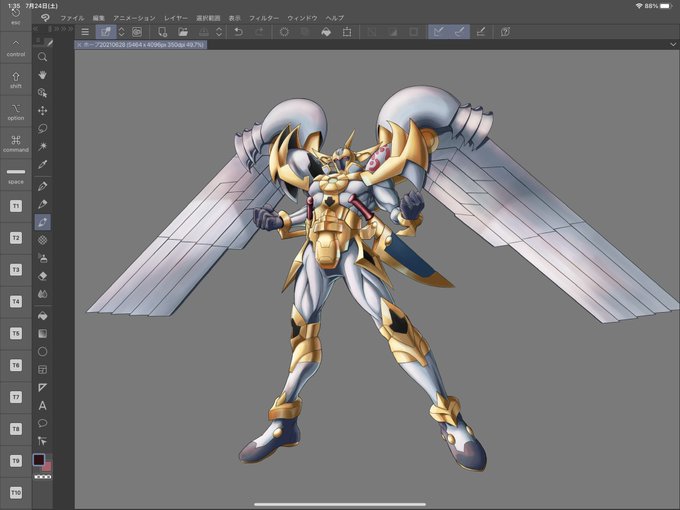Select the Frame border tool

pos(42,369)
